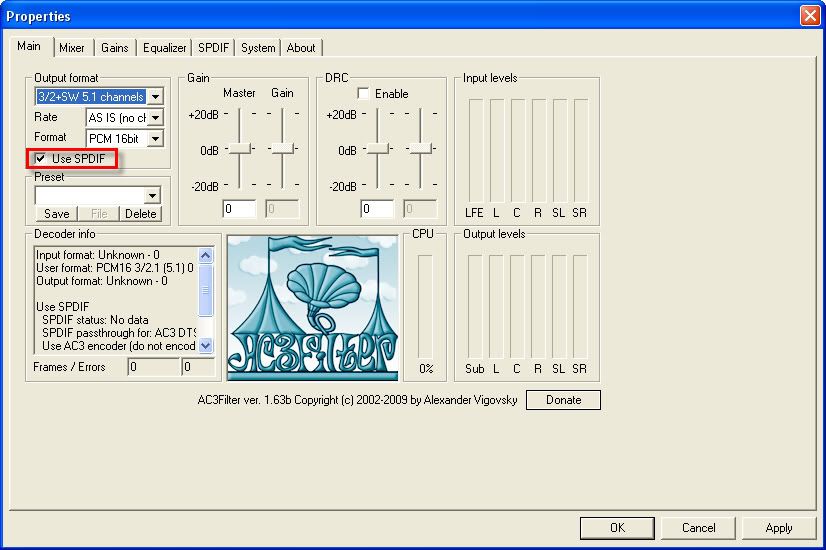
Task: Click the Gain slider thumb beside Master
Action: (283, 149)
